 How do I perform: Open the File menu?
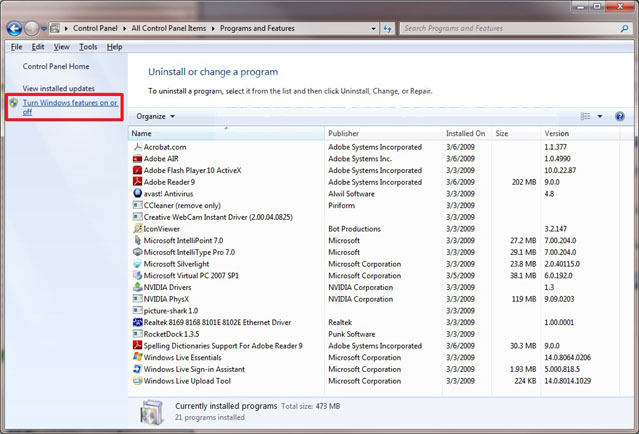click(16, 47)
